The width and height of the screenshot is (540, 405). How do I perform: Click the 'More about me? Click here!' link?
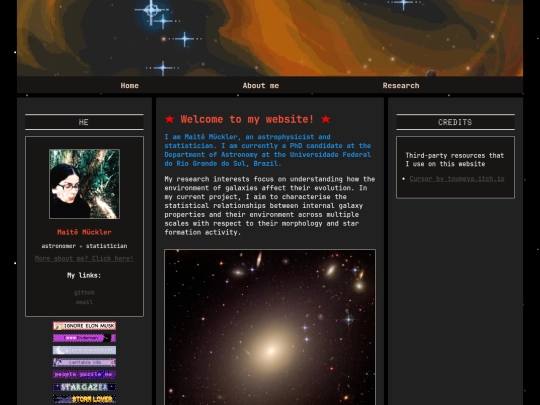pos(84,258)
